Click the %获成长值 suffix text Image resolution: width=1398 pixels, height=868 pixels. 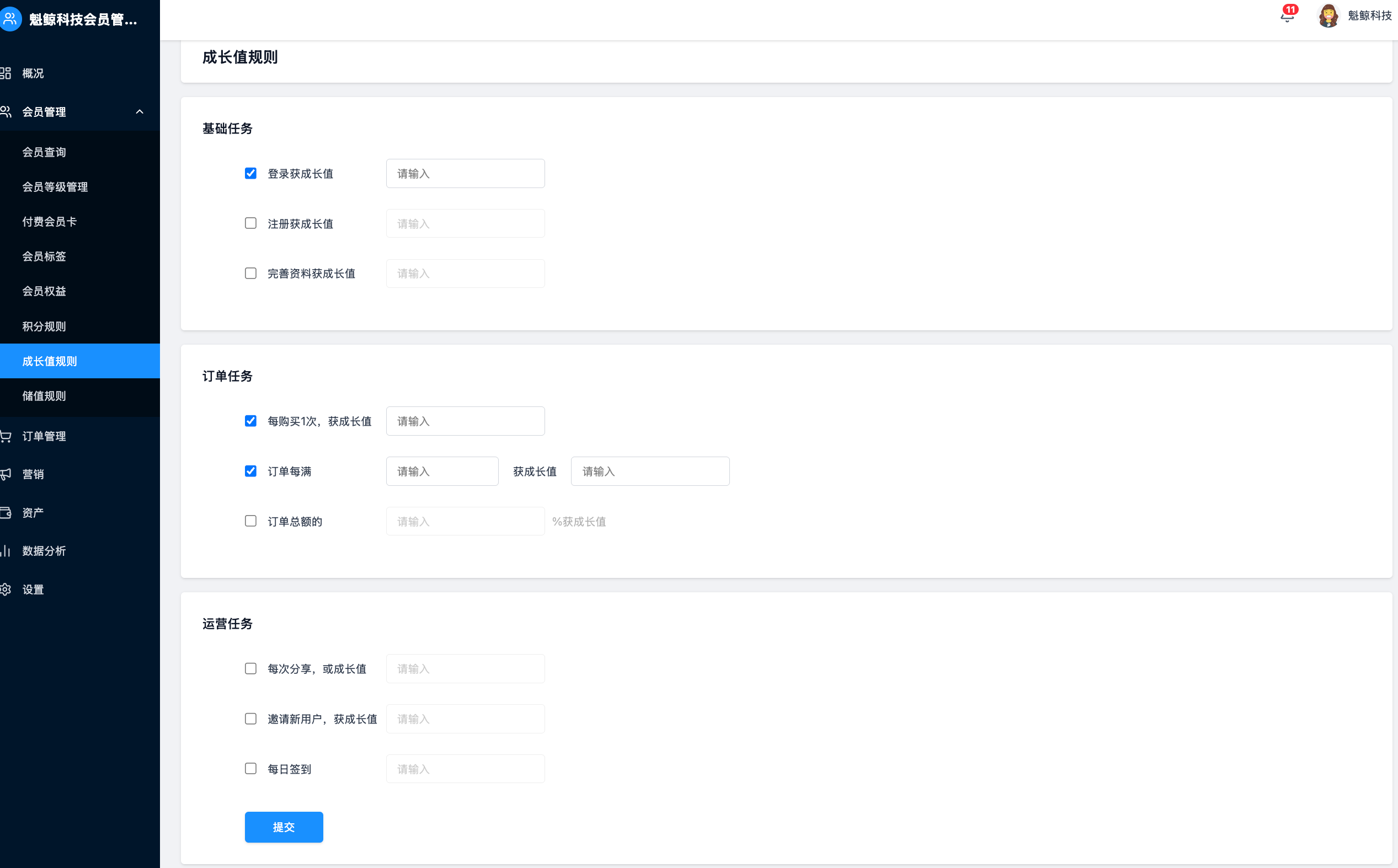579,521
